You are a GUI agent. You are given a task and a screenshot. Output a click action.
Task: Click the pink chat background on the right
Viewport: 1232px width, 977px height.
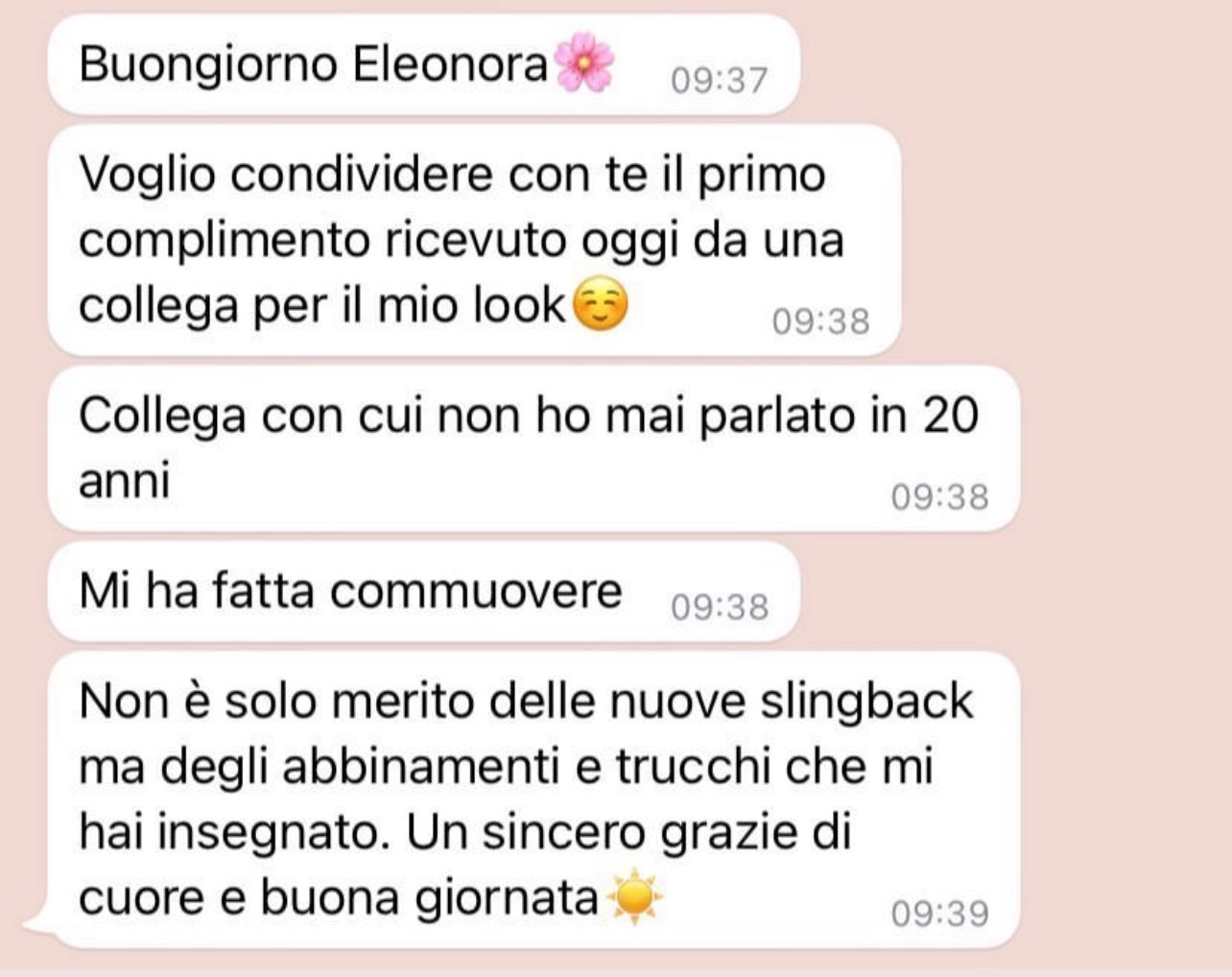tap(1123, 480)
